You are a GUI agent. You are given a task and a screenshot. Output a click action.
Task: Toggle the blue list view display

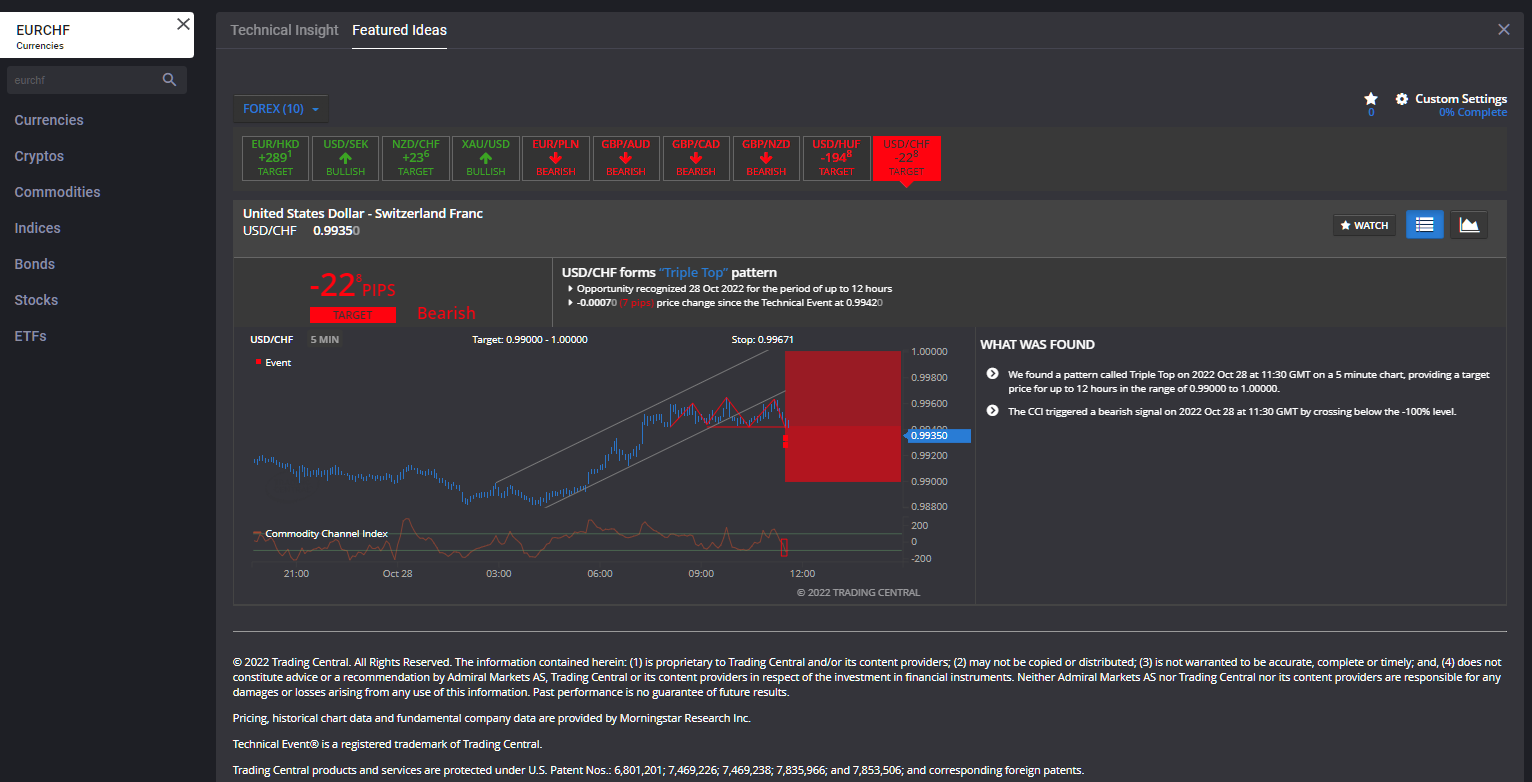coord(1424,224)
